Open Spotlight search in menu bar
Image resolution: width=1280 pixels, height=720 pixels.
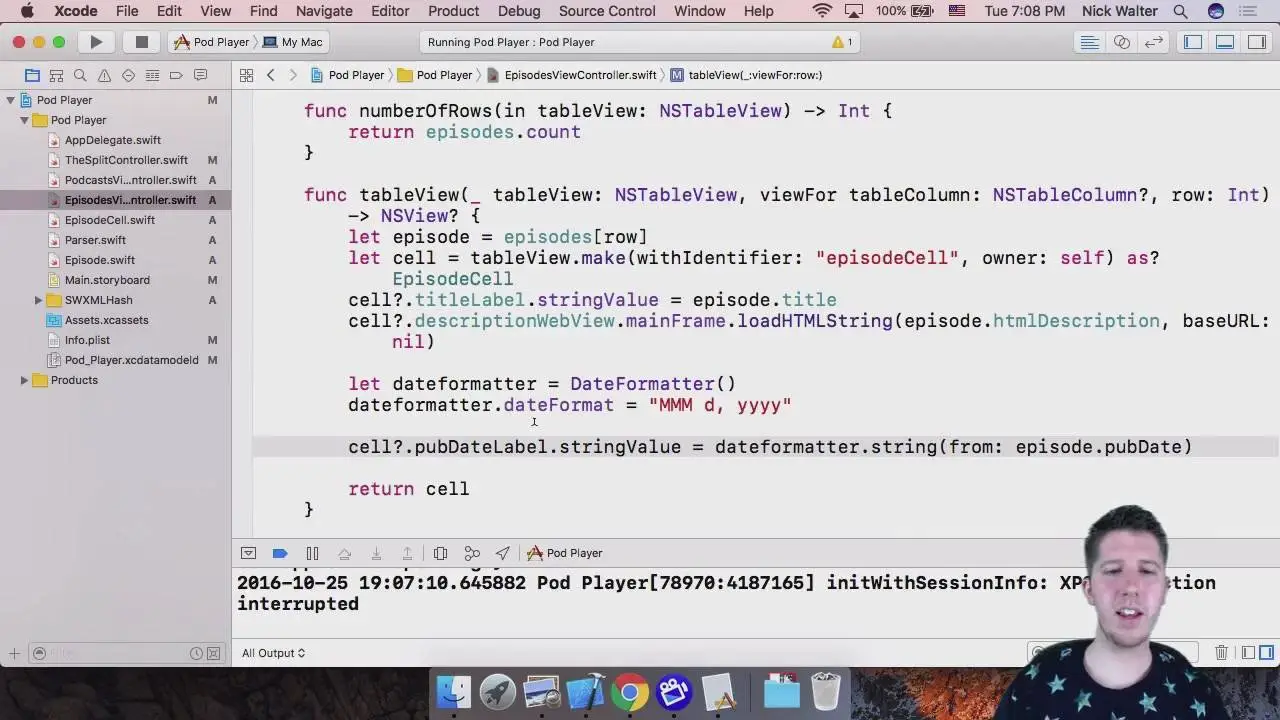click(x=1181, y=11)
